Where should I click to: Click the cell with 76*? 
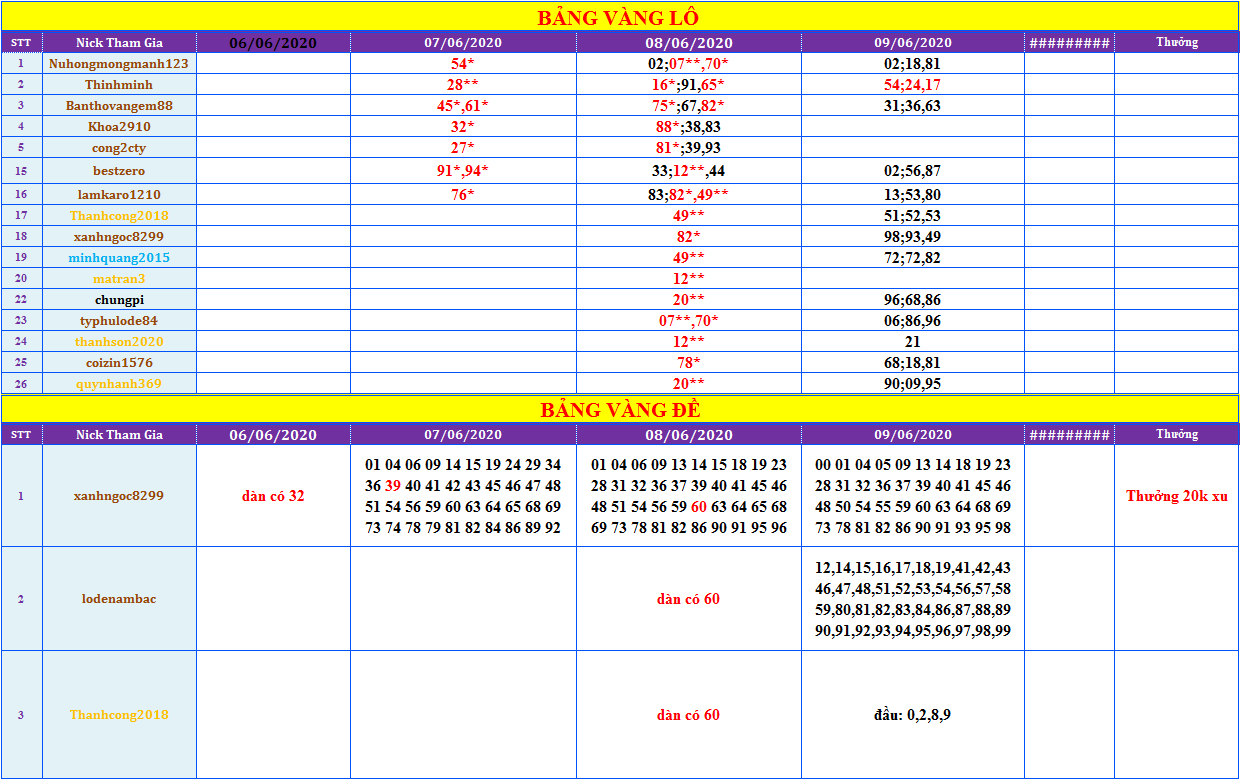point(463,194)
